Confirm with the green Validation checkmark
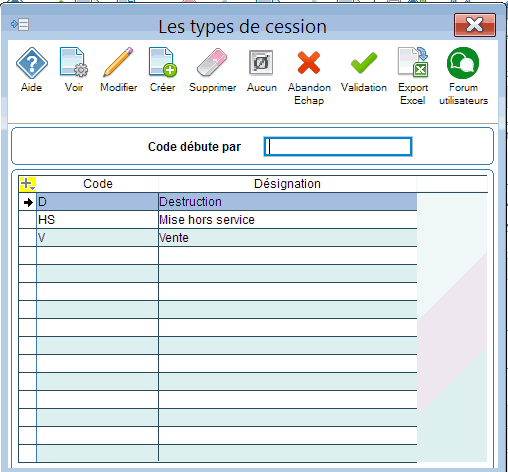This screenshot has width=508, height=472. click(364, 63)
